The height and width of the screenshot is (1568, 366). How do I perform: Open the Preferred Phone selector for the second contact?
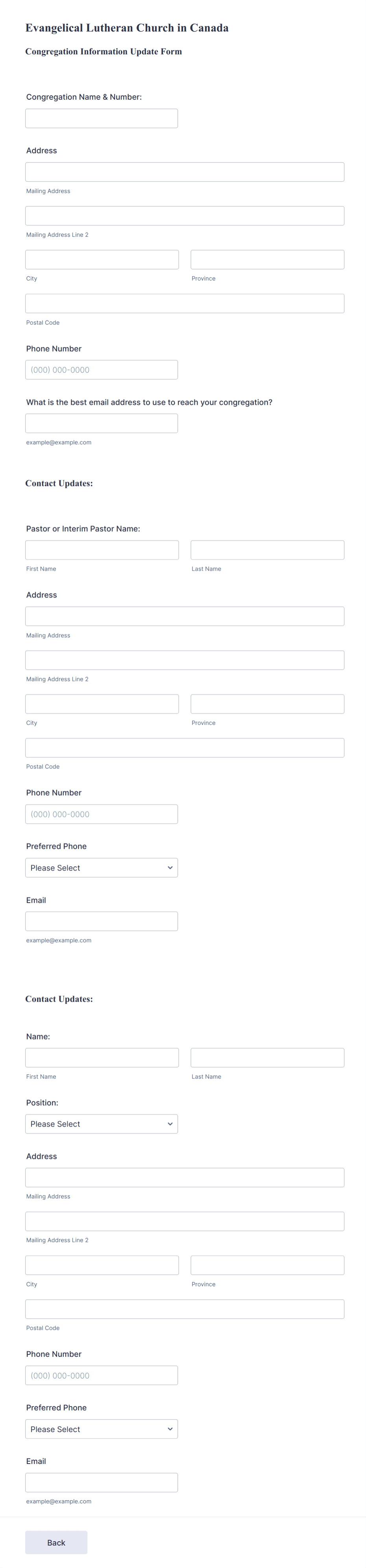coord(101,1428)
